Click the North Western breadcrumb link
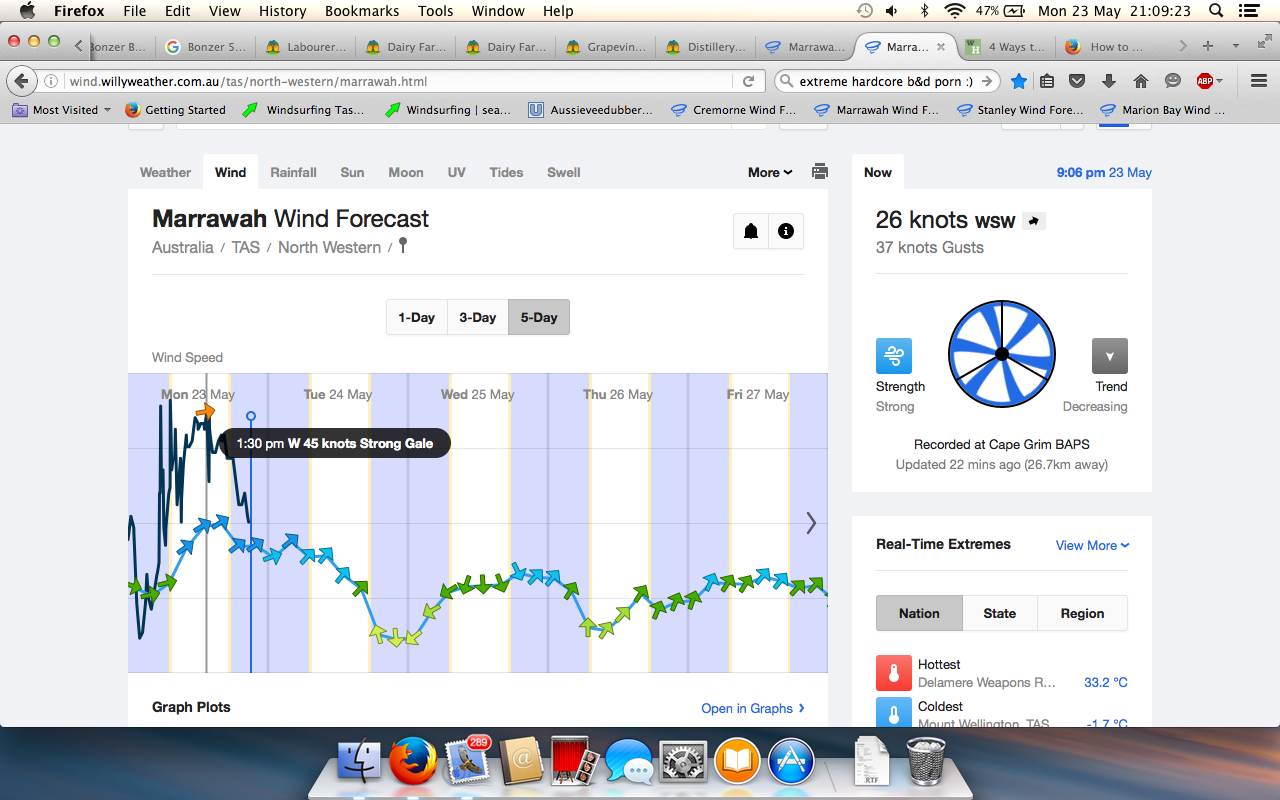1280x800 pixels. [329, 247]
